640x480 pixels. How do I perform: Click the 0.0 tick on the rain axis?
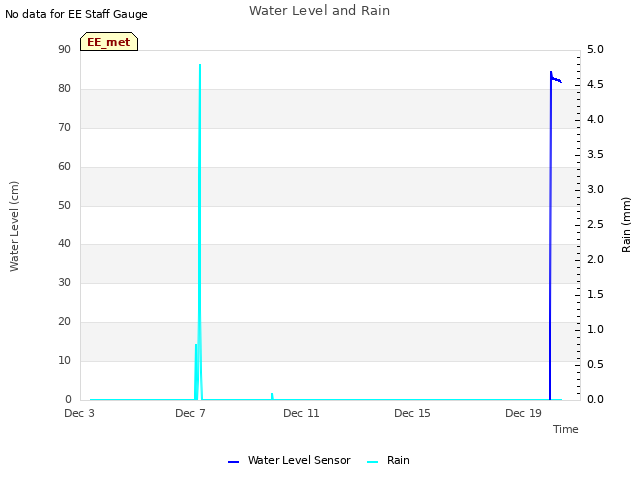click(x=596, y=399)
